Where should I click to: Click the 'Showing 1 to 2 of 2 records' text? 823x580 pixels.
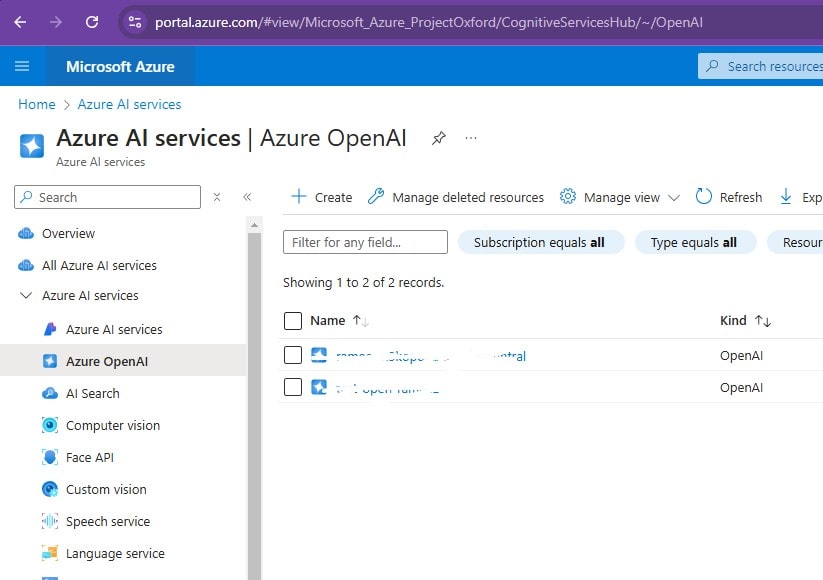pyautogui.click(x=363, y=282)
